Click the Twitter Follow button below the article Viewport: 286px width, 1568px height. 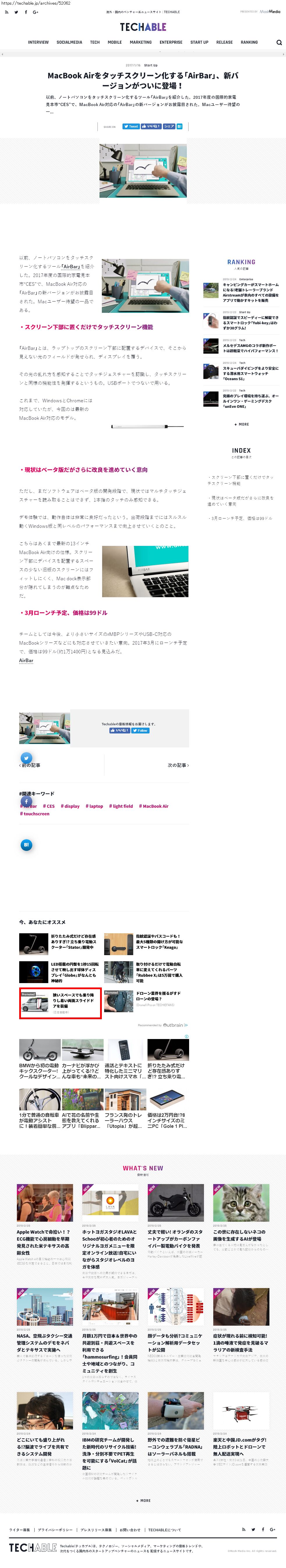click(141, 731)
